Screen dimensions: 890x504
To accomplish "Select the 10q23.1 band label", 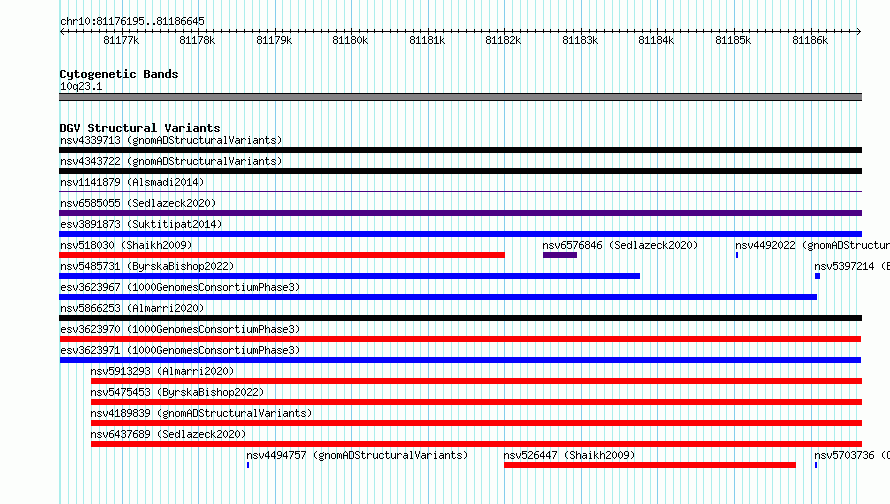I will [81, 86].
